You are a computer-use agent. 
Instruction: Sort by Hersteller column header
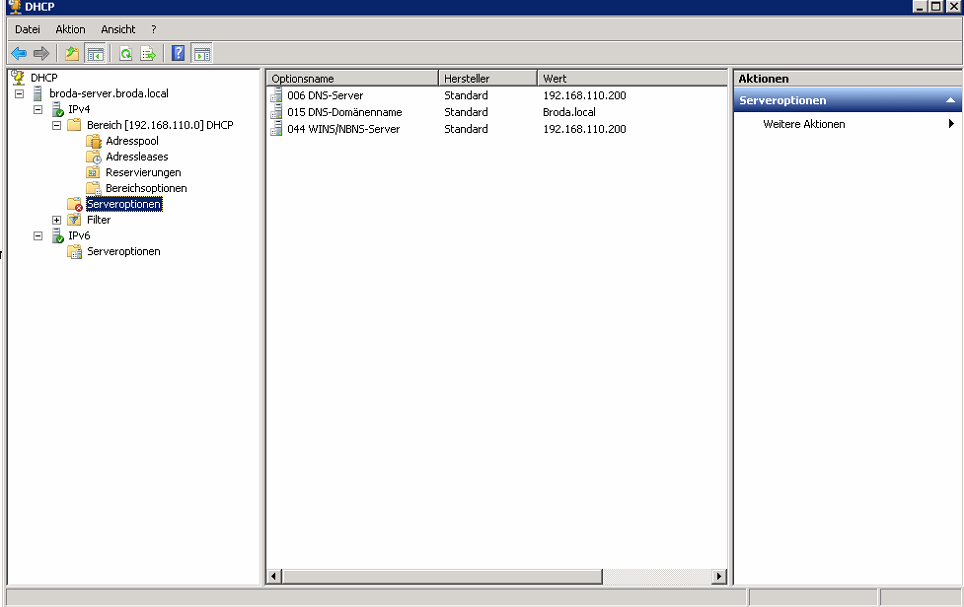coord(488,78)
